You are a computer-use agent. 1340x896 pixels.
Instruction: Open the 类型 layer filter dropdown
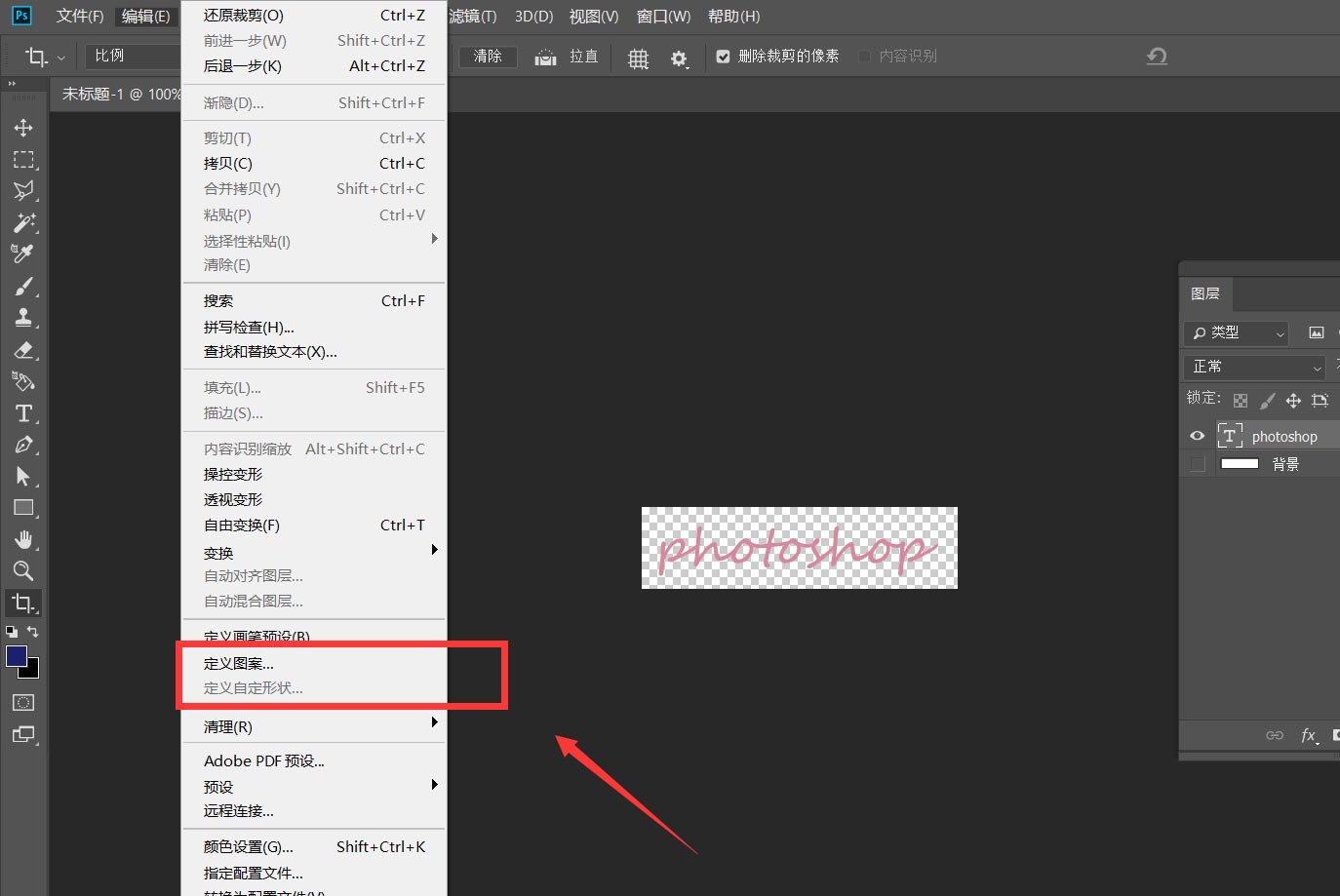pyautogui.click(x=1237, y=332)
